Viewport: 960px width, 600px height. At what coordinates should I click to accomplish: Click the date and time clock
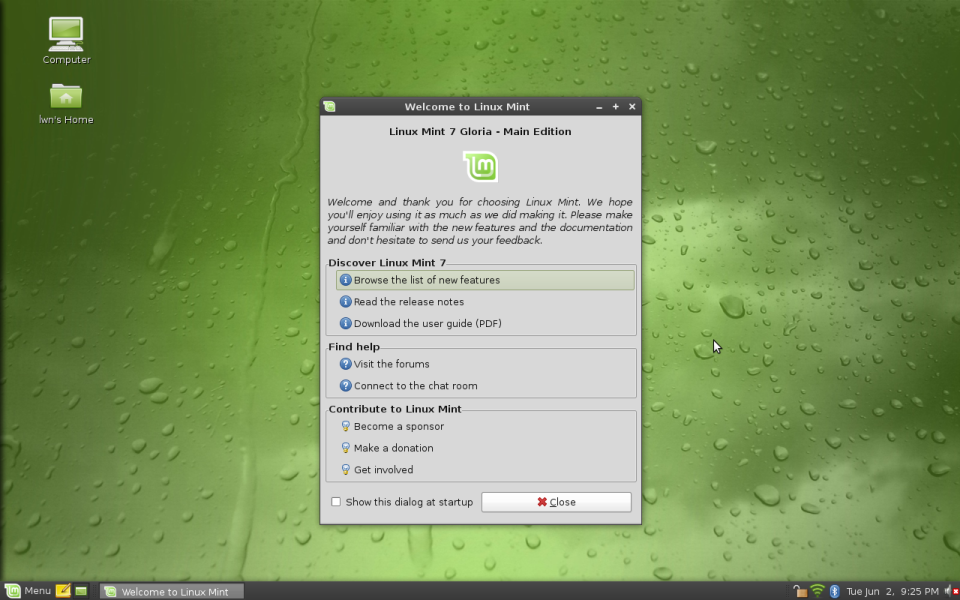coord(892,591)
